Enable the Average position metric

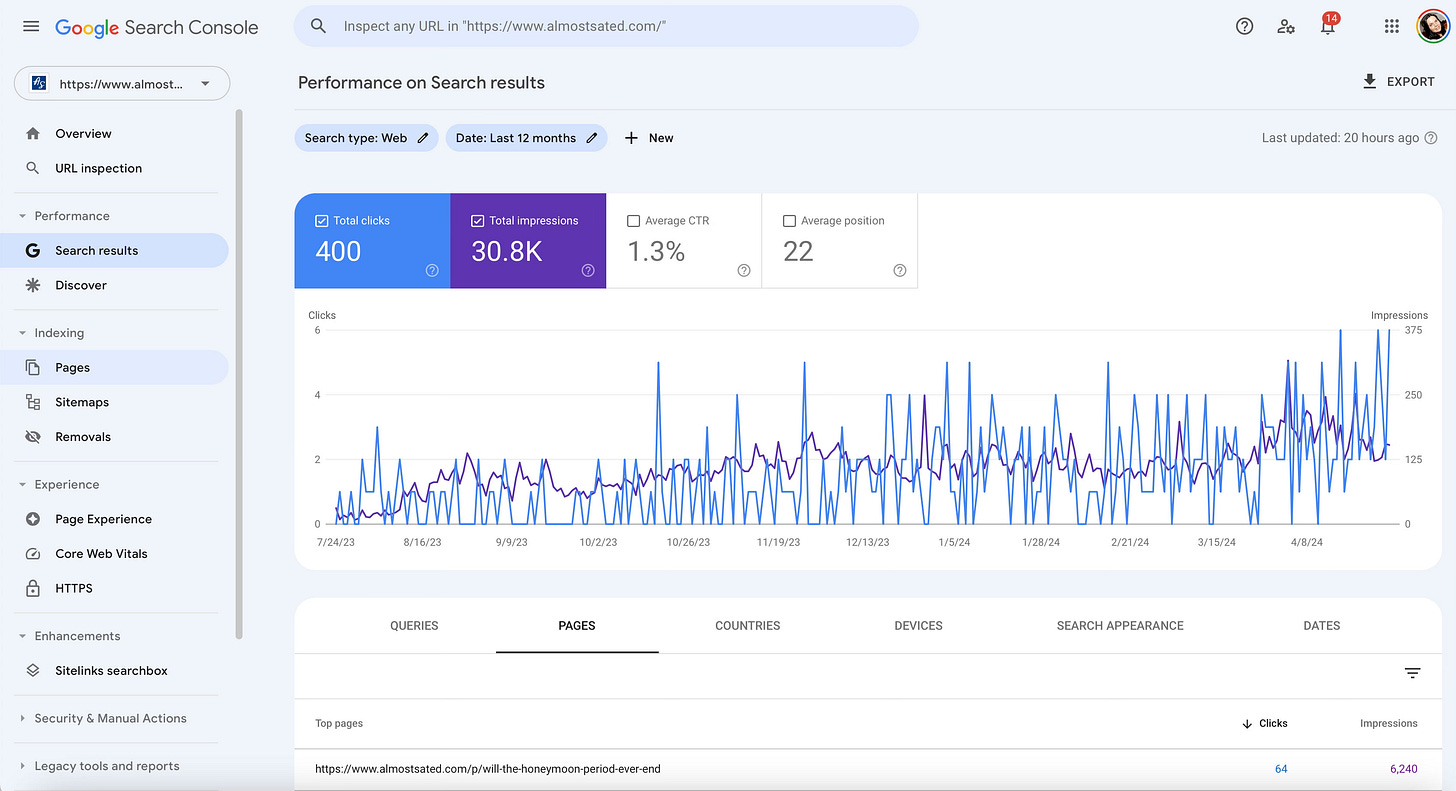pyautogui.click(x=790, y=220)
